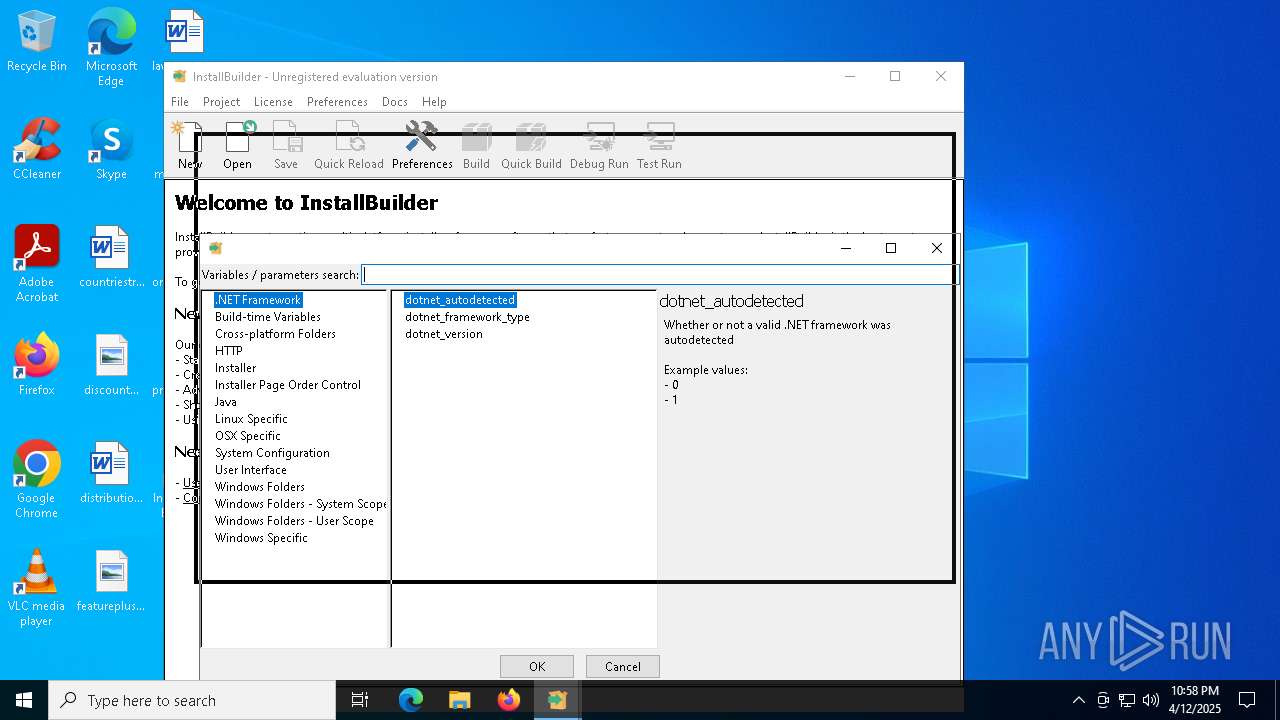Select the System Configuration category

pyautogui.click(x=272, y=453)
